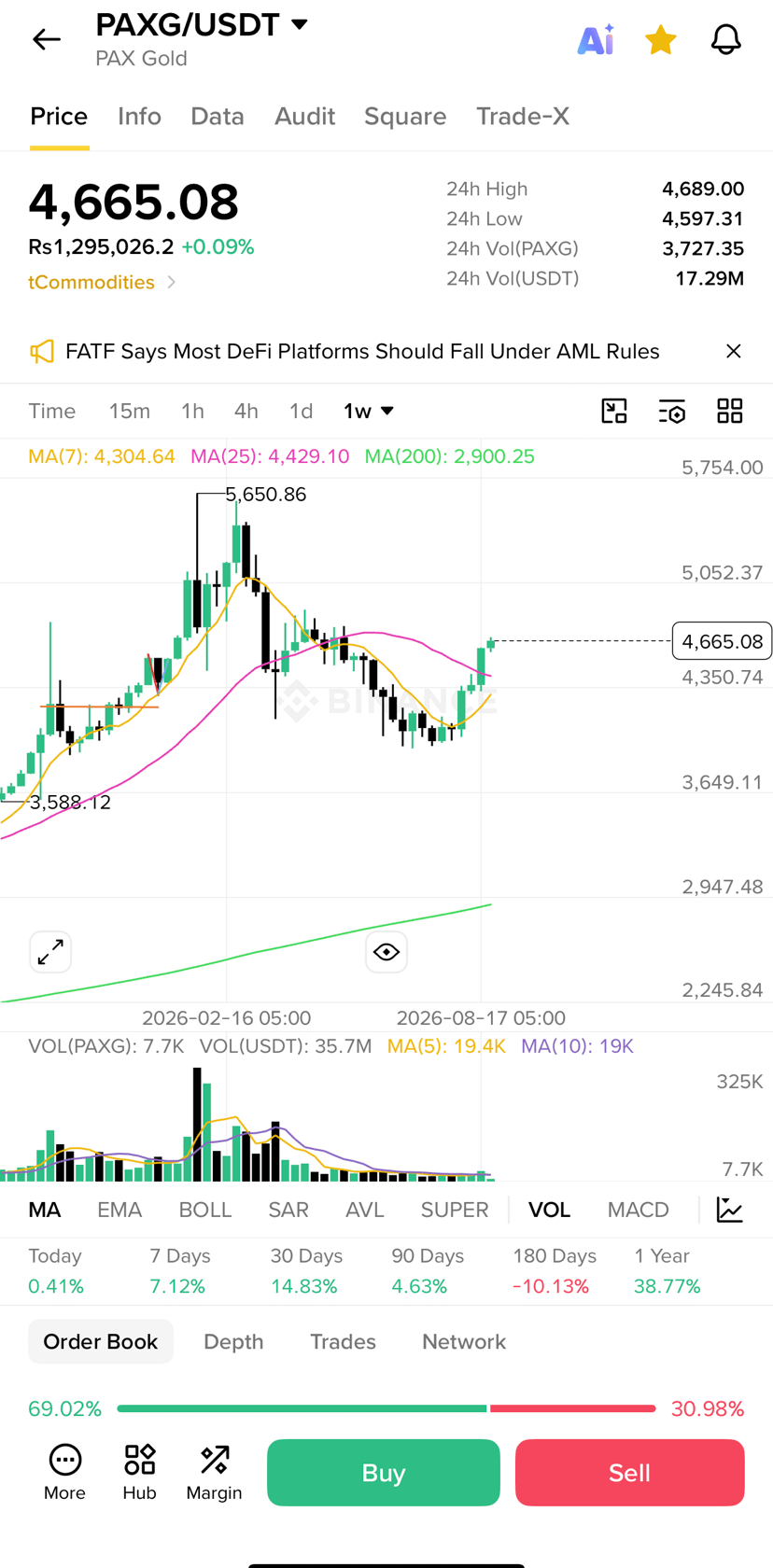Open Margin trading icon
This screenshot has width=773, height=1568.
[214, 1473]
